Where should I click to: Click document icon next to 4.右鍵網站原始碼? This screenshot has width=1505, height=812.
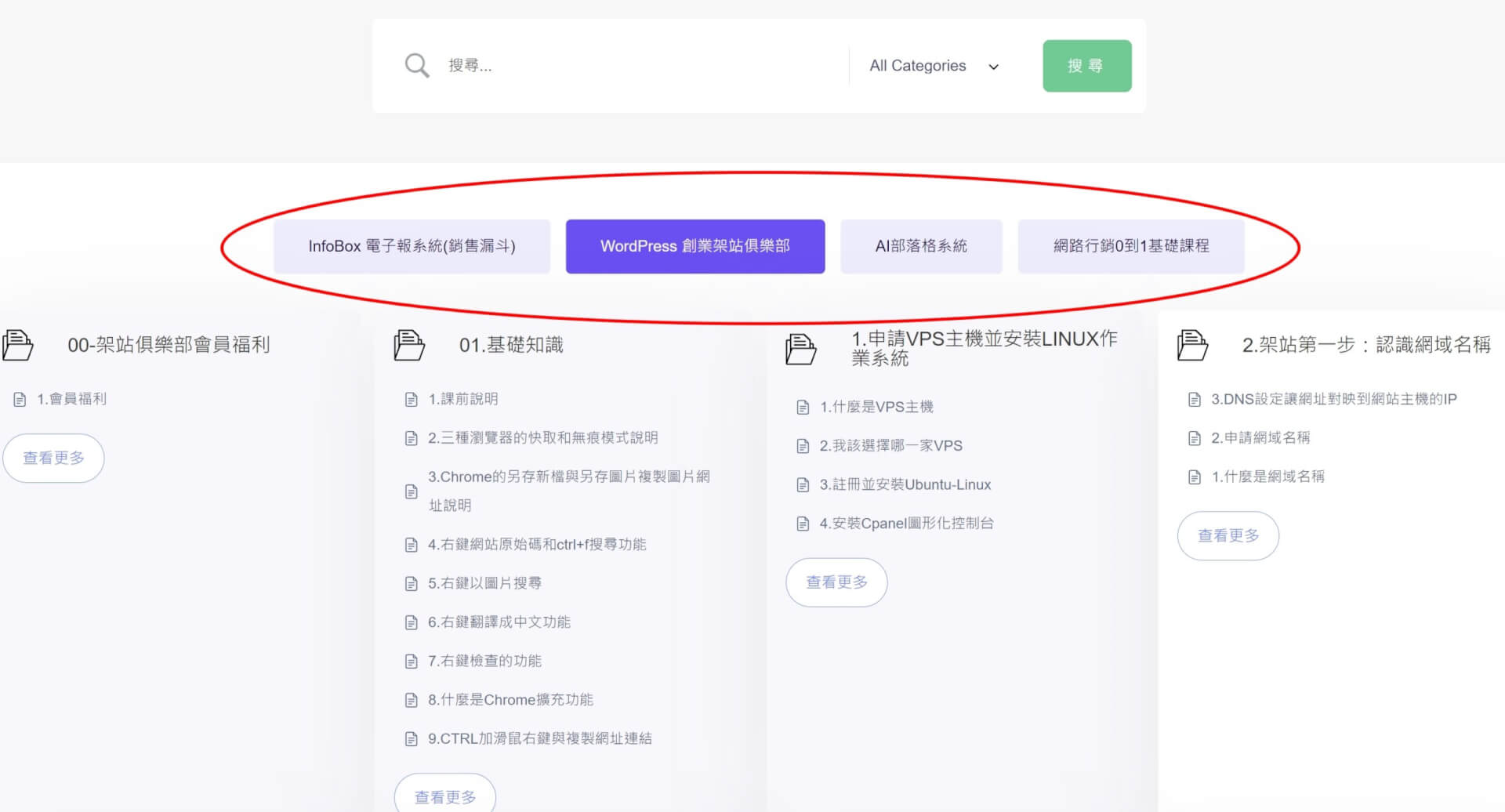coord(411,545)
